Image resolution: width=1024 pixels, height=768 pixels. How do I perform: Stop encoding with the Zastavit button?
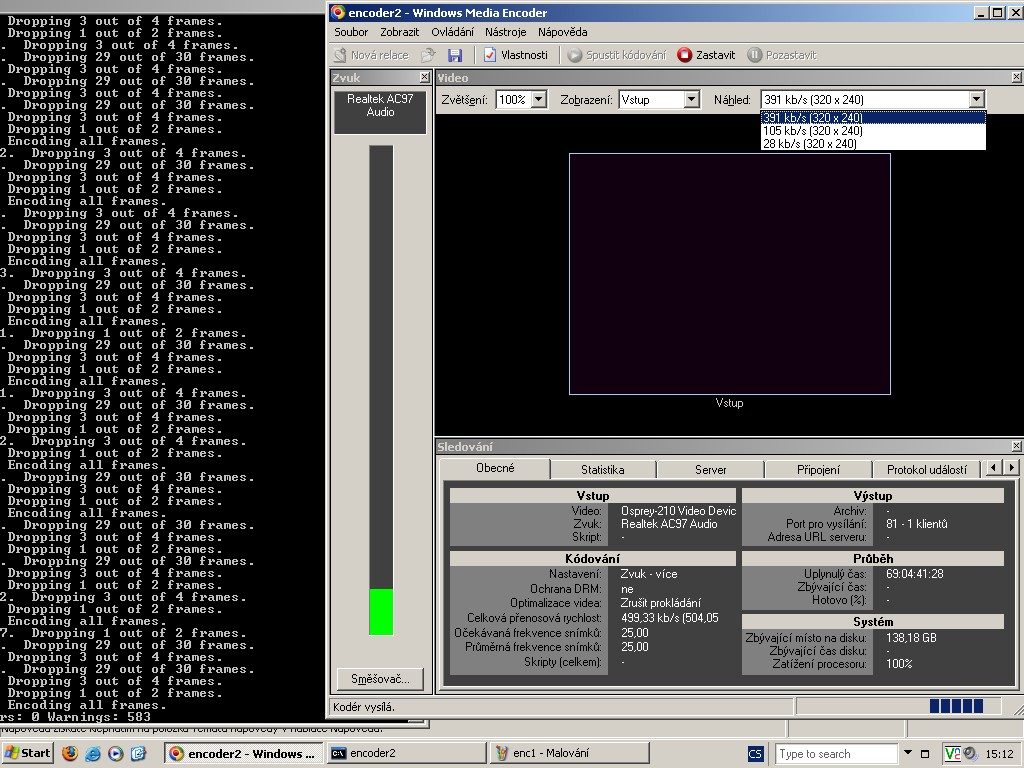pyautogui.click(x=707, y=56)
